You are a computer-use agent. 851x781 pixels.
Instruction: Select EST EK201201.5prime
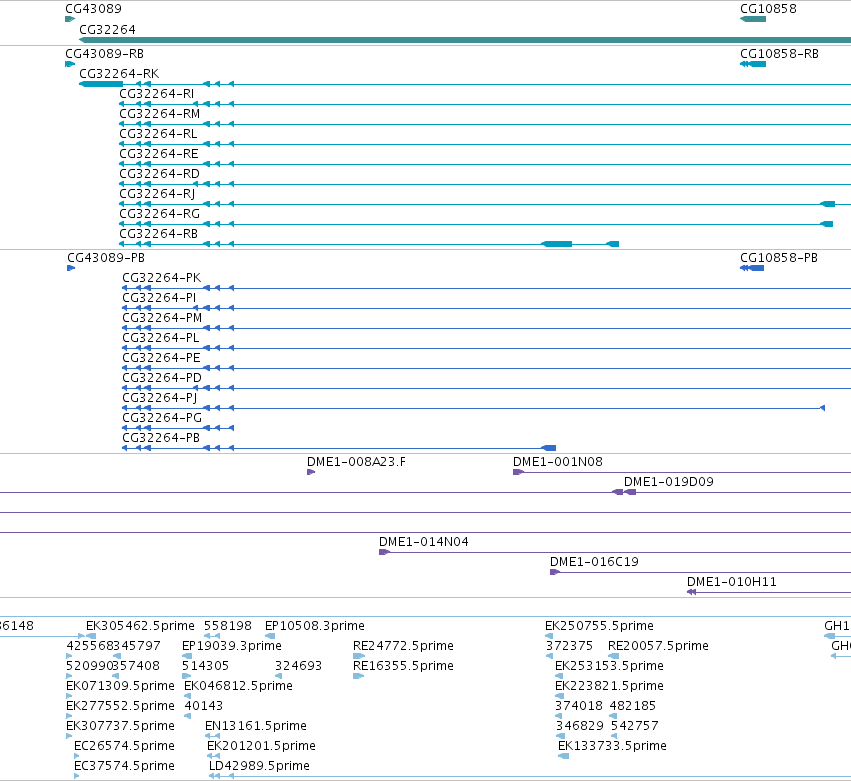click(x=262, y=746)
